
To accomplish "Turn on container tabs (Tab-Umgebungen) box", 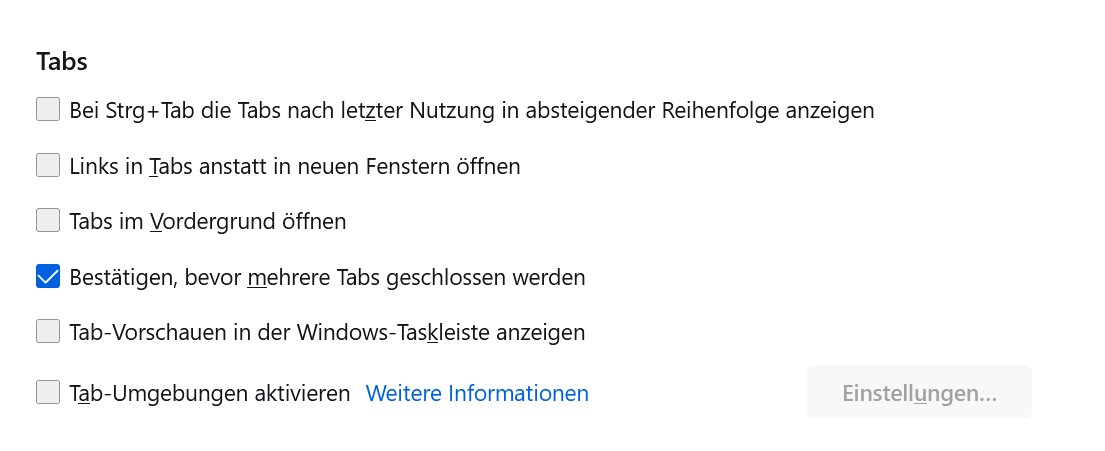I will [x=48, y=393].
